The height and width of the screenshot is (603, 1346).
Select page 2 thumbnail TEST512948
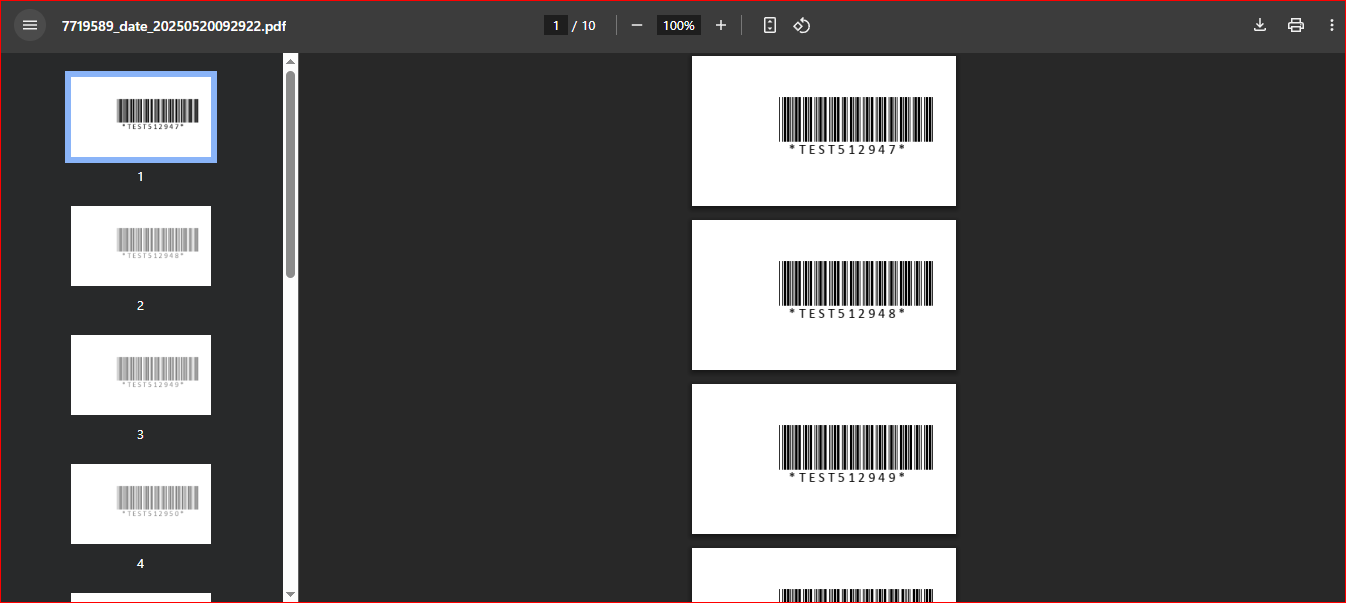[x=141, y=246]
